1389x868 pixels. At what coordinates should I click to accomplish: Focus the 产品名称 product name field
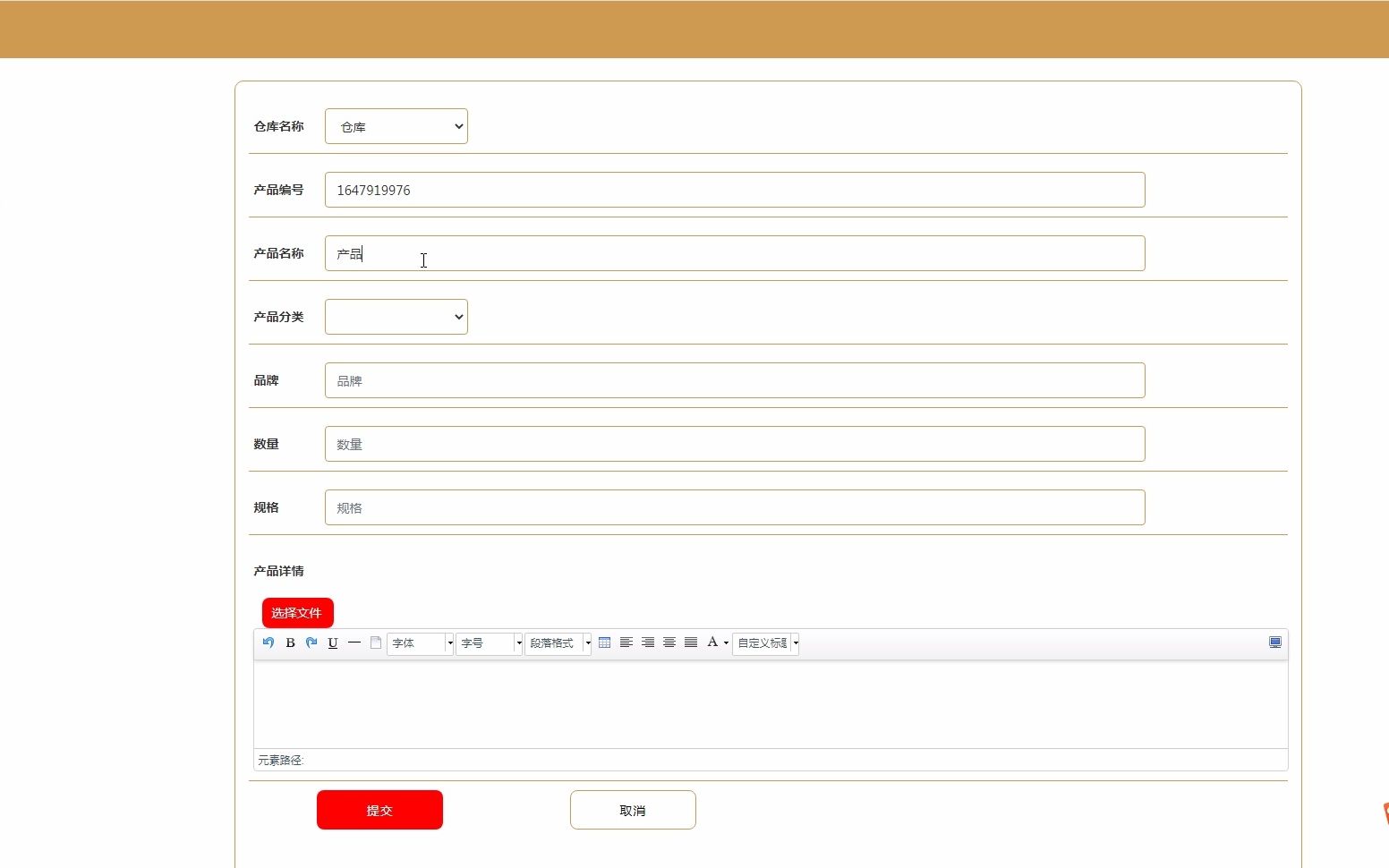point(735,253)
